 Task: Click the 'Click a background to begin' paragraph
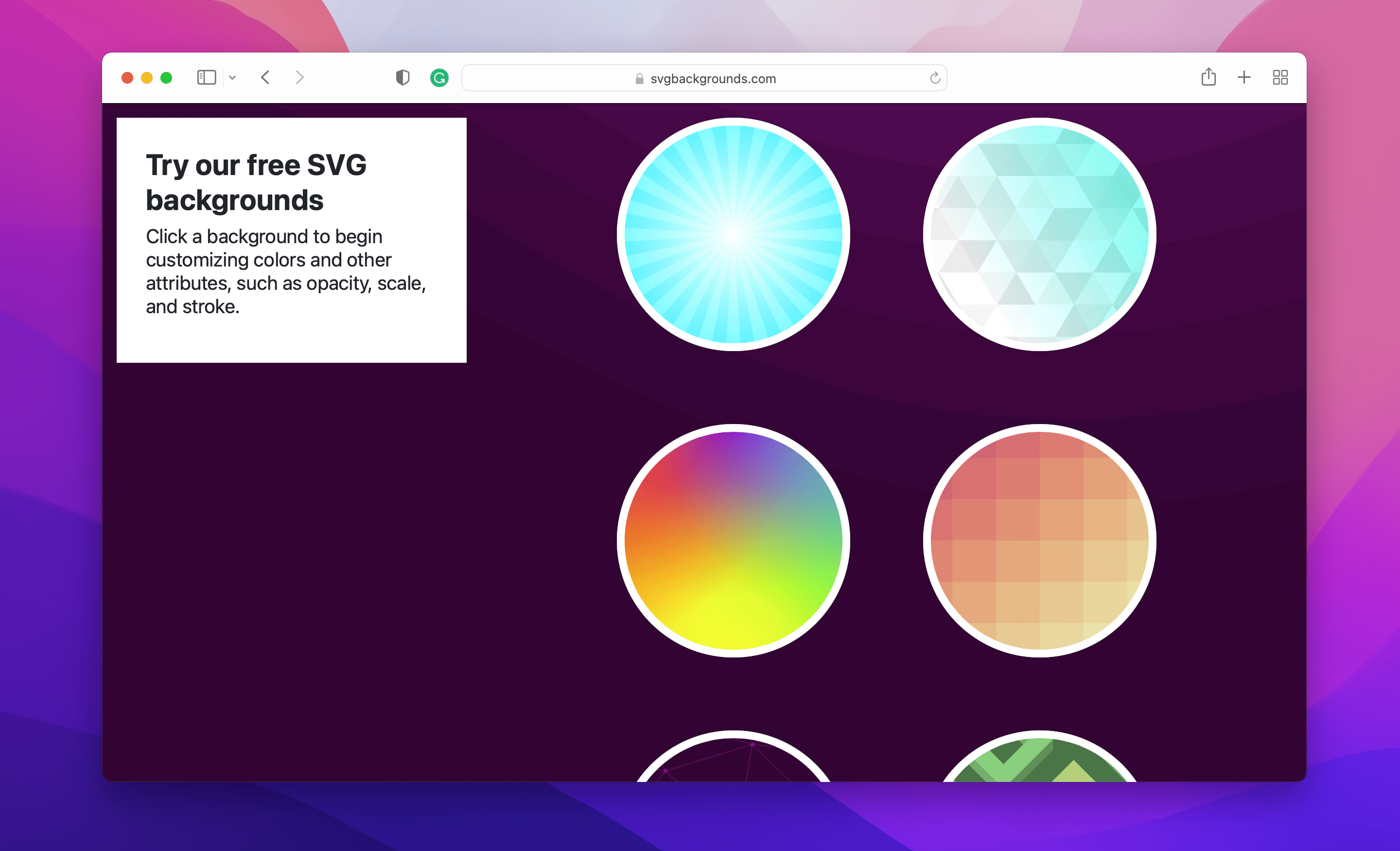(x=286, y=271)
